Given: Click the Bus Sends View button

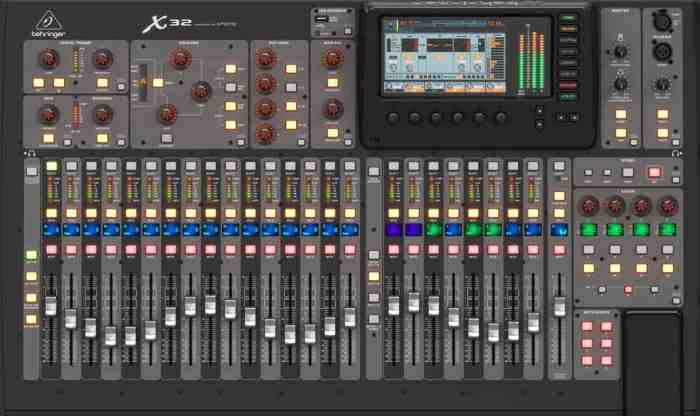Looking at the screenshot, I should [x=301, y=142].
